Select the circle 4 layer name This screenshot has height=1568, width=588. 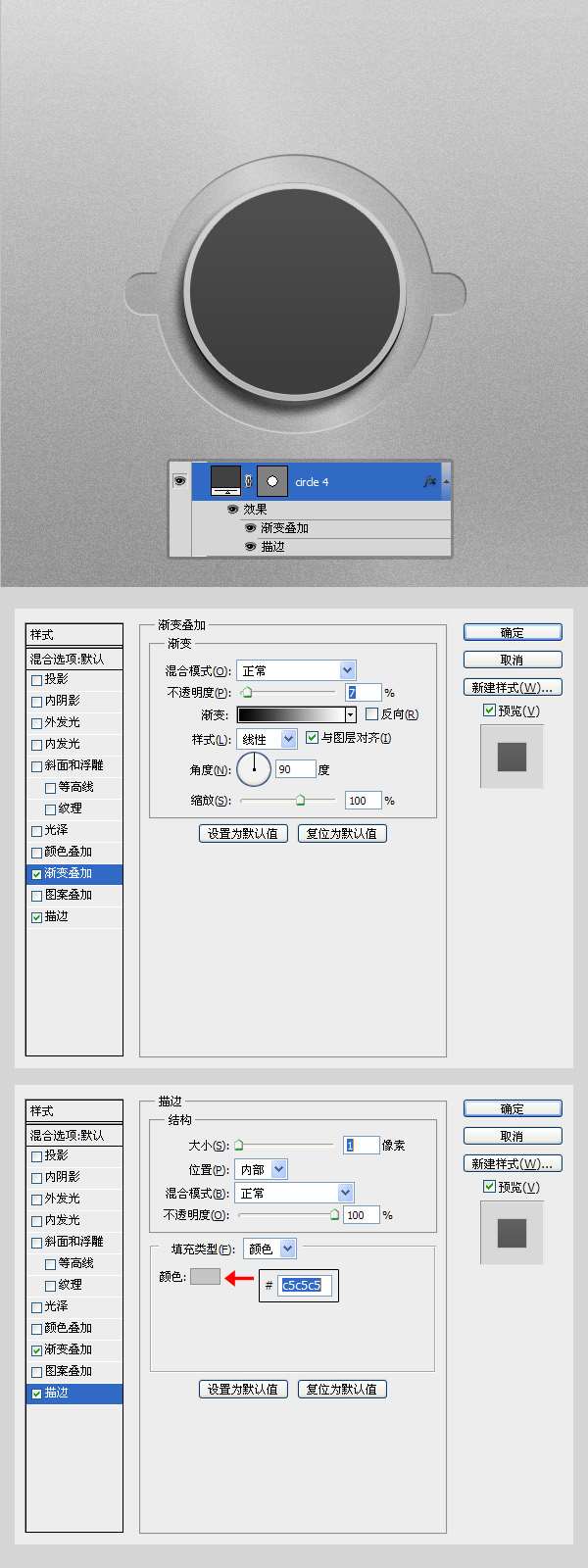(312, 482)
